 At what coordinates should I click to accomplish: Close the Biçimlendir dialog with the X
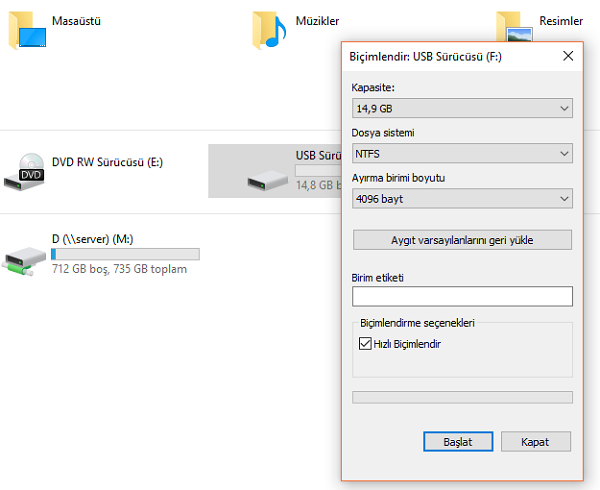[x=568, y=56]
